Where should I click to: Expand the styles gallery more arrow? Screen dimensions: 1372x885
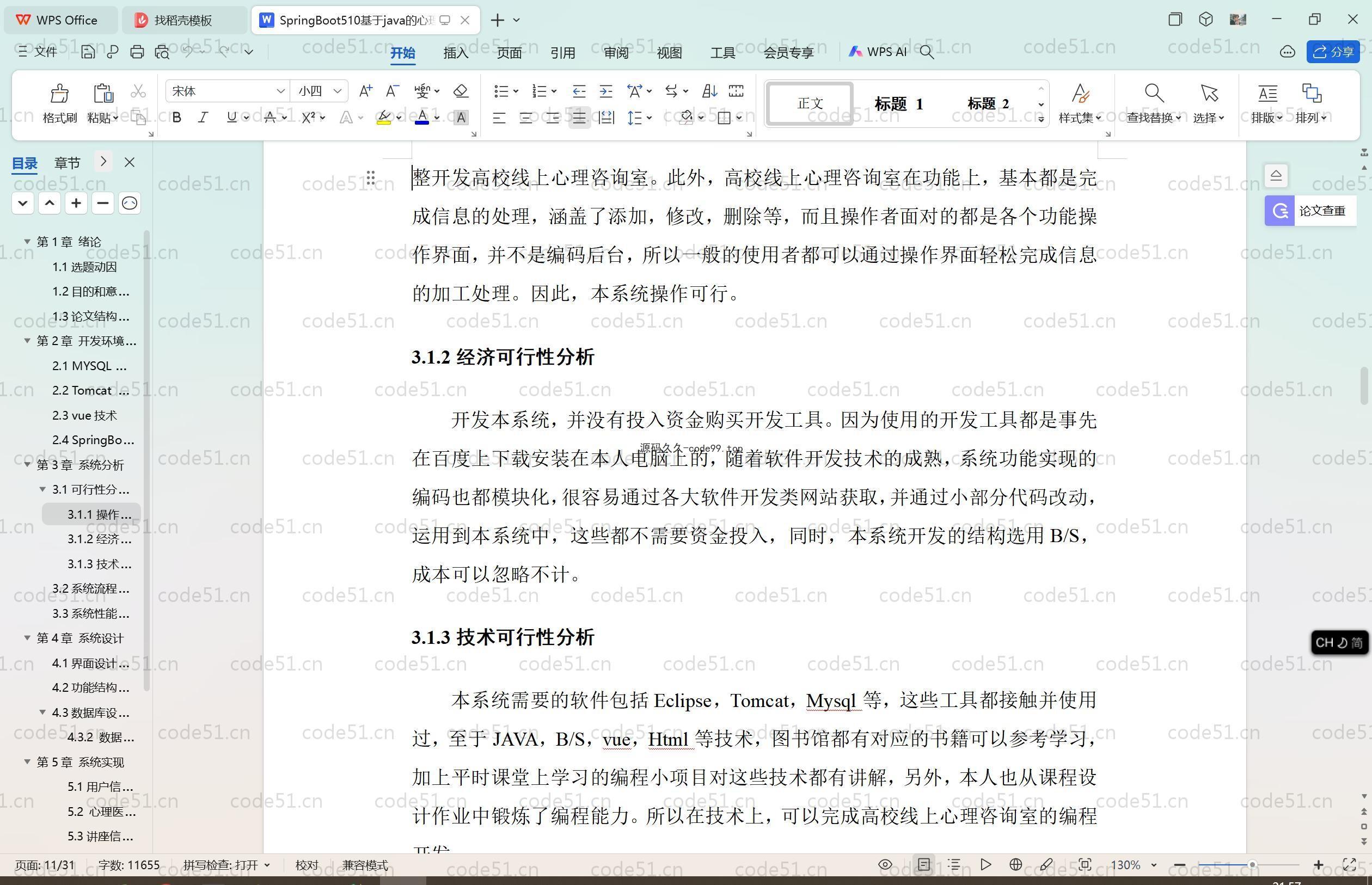click(x=1041, y=119)
